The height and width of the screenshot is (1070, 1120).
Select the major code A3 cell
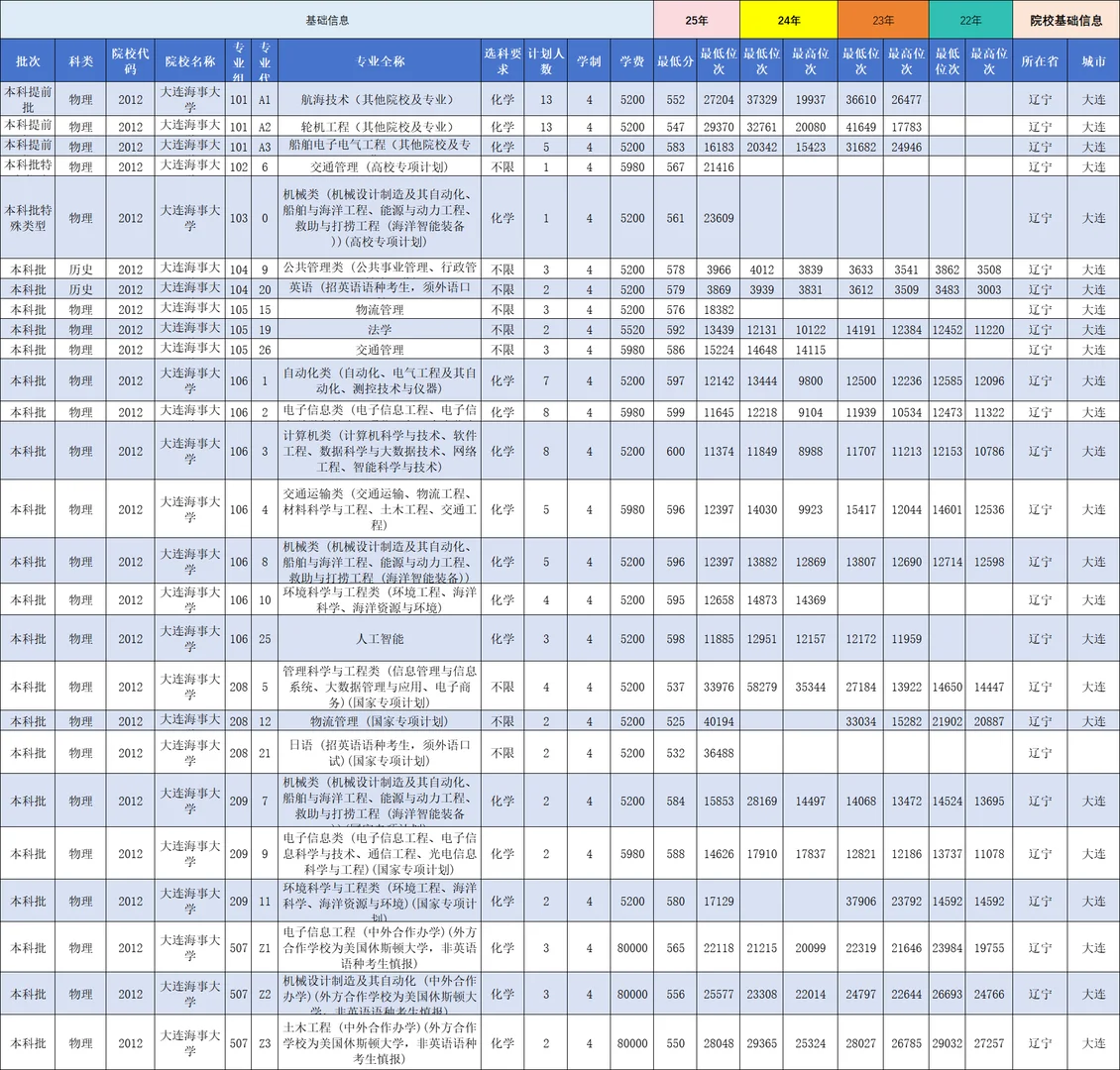265,147
